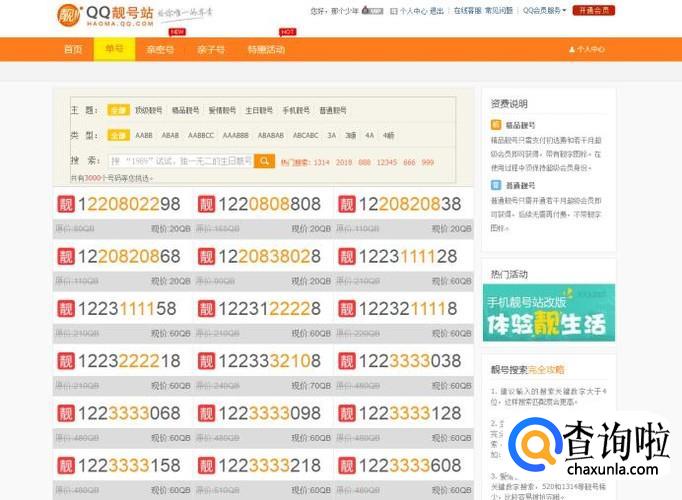
Task: Click 靓 icon beside 1223333038
Action: [x=347, y=361]
